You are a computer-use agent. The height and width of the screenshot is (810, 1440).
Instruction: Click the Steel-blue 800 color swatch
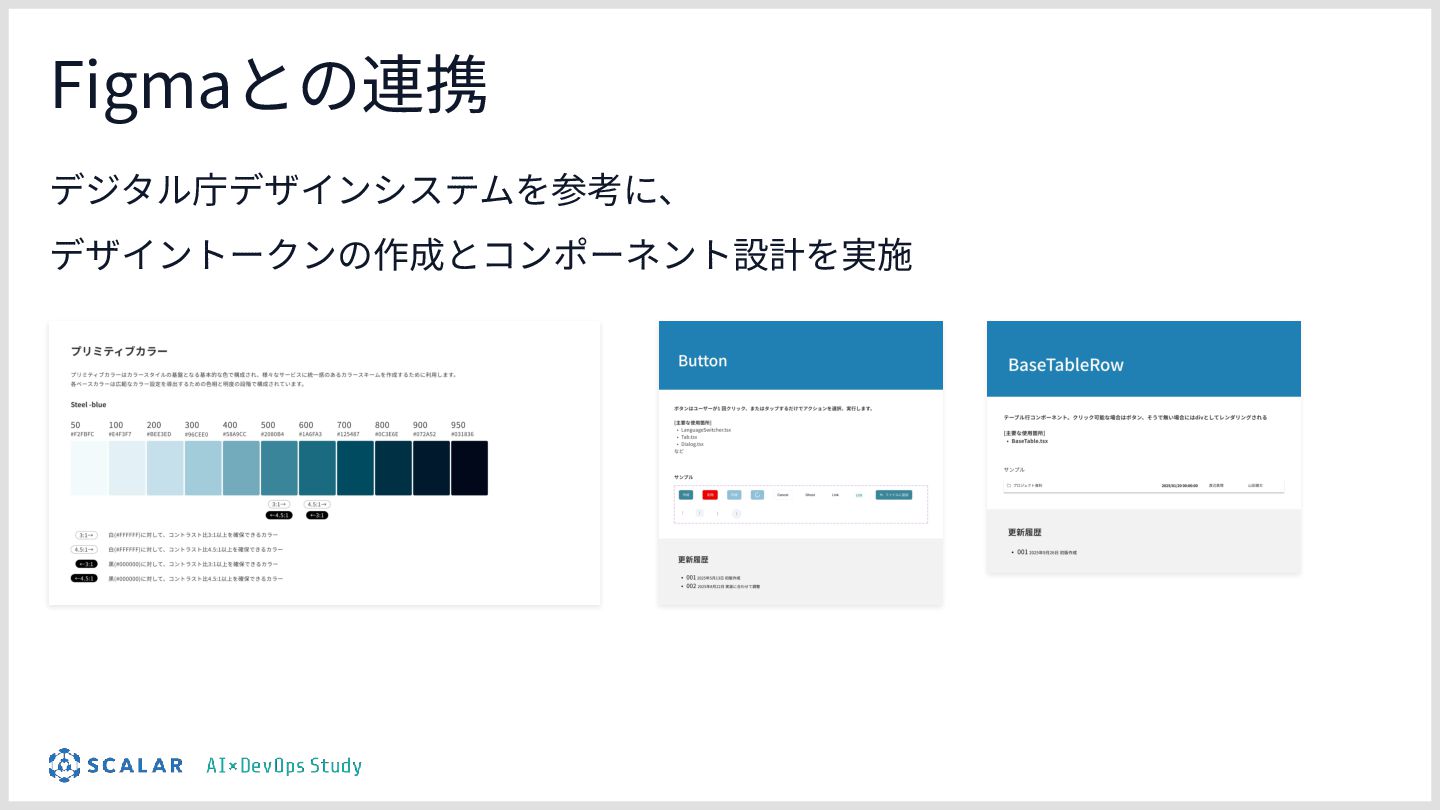click(393, 468)
